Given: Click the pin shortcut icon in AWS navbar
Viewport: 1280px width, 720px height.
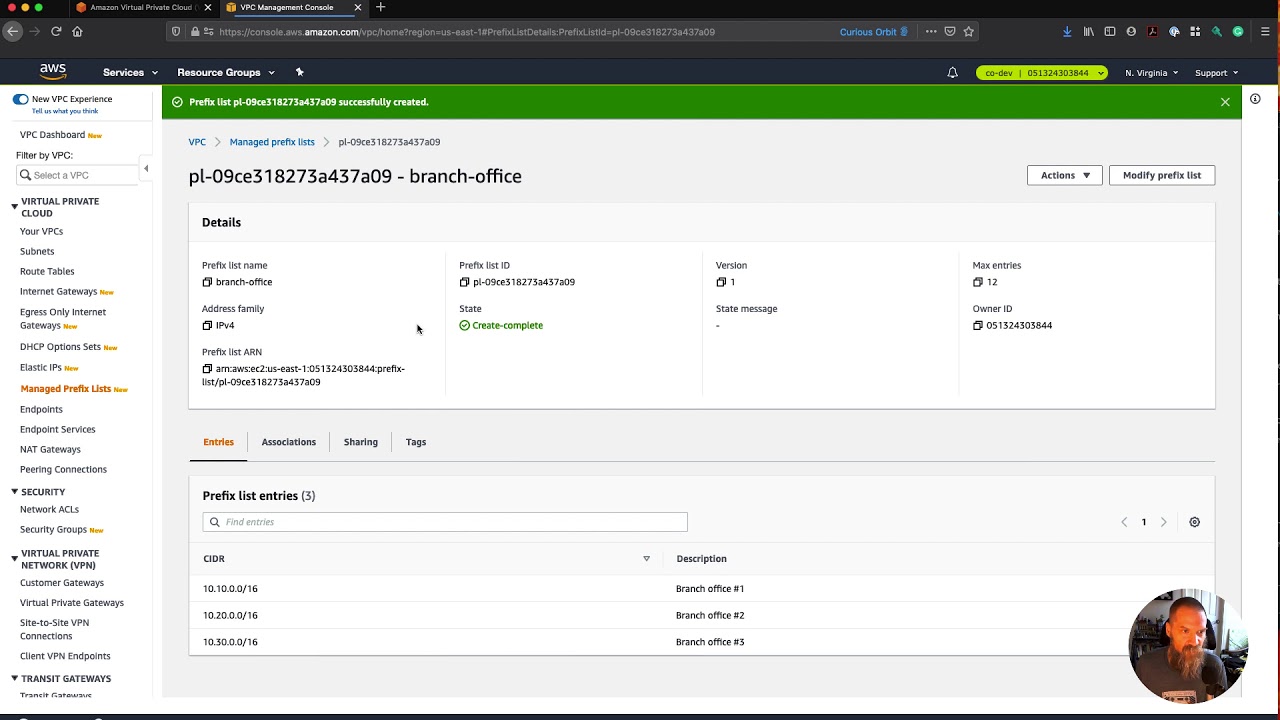Looking at the screenshot, I should (299, 72).
